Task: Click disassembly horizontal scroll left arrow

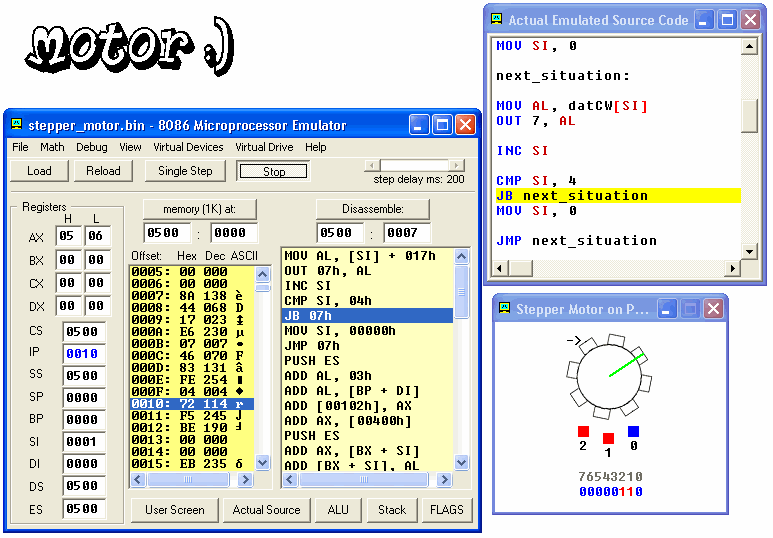Action: point(290,479)
